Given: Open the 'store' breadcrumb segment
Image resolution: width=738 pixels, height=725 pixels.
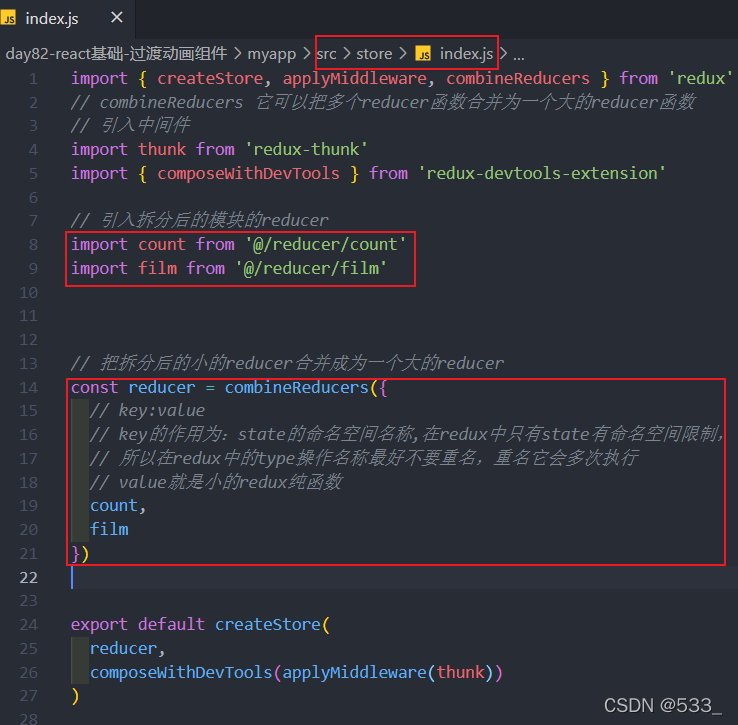Looking at the screenshot, I should (x=374, y=54).
